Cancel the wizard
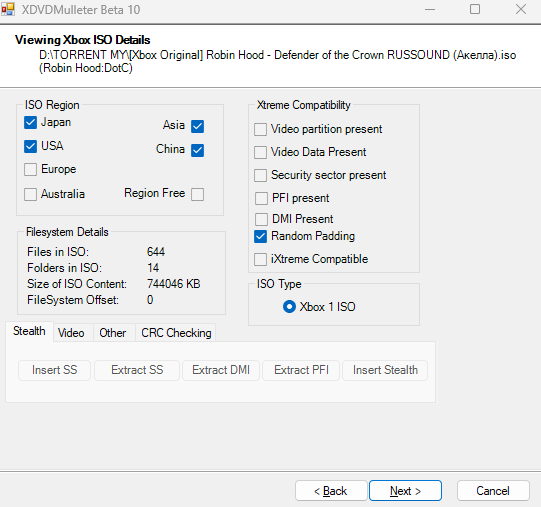 pyautogui.click(x=493, y=491)
